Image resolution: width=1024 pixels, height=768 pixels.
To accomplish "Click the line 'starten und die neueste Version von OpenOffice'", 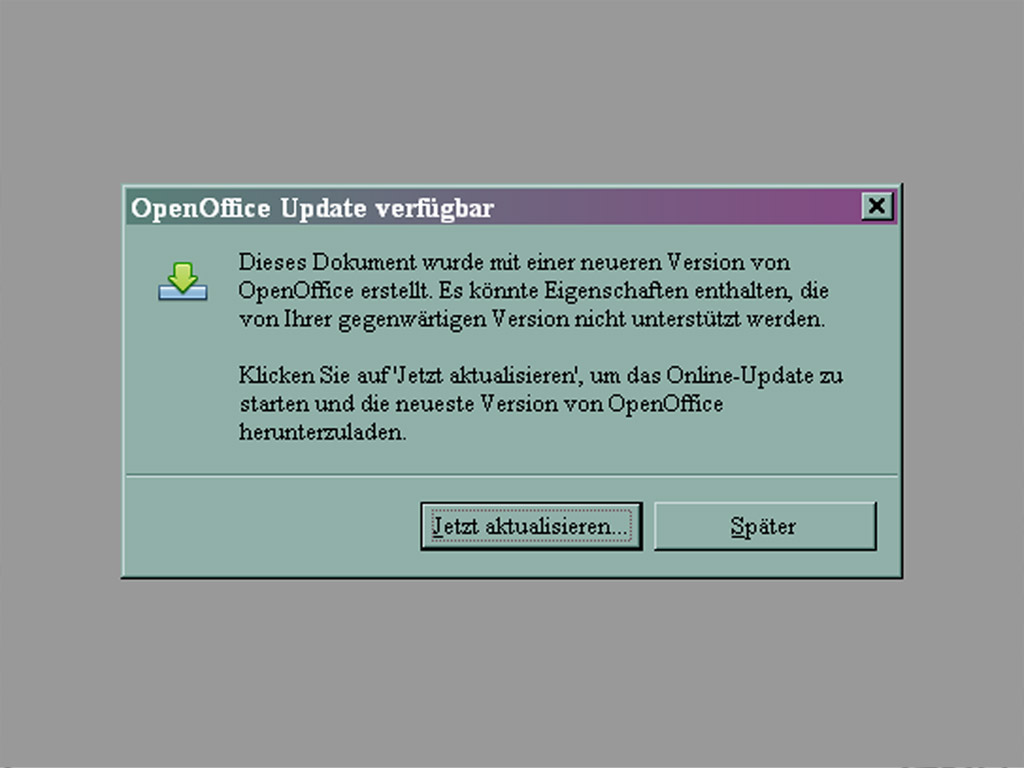I will (x=481, y=404).
